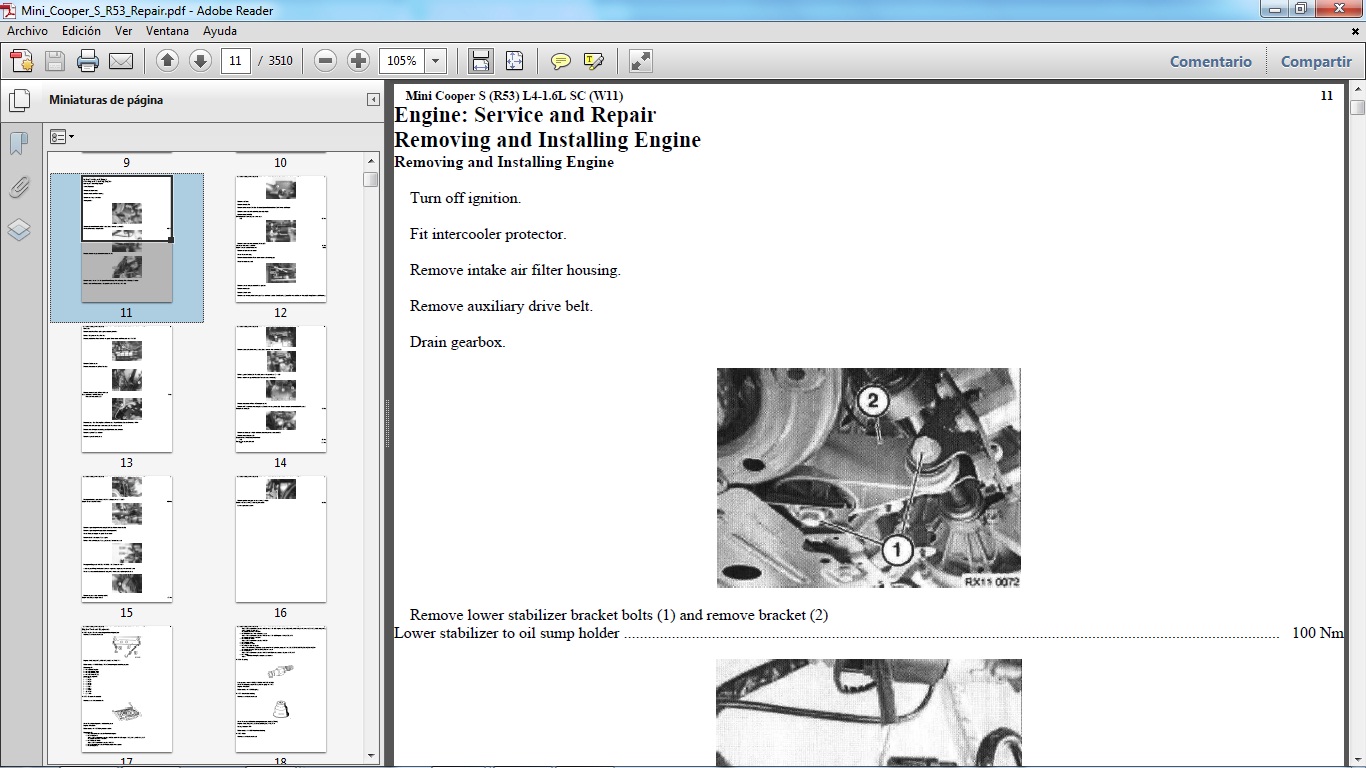Open the attachments paperclip panel icon
The image size is (1366, 768).
pyautogui.click(x=19, y=187)
